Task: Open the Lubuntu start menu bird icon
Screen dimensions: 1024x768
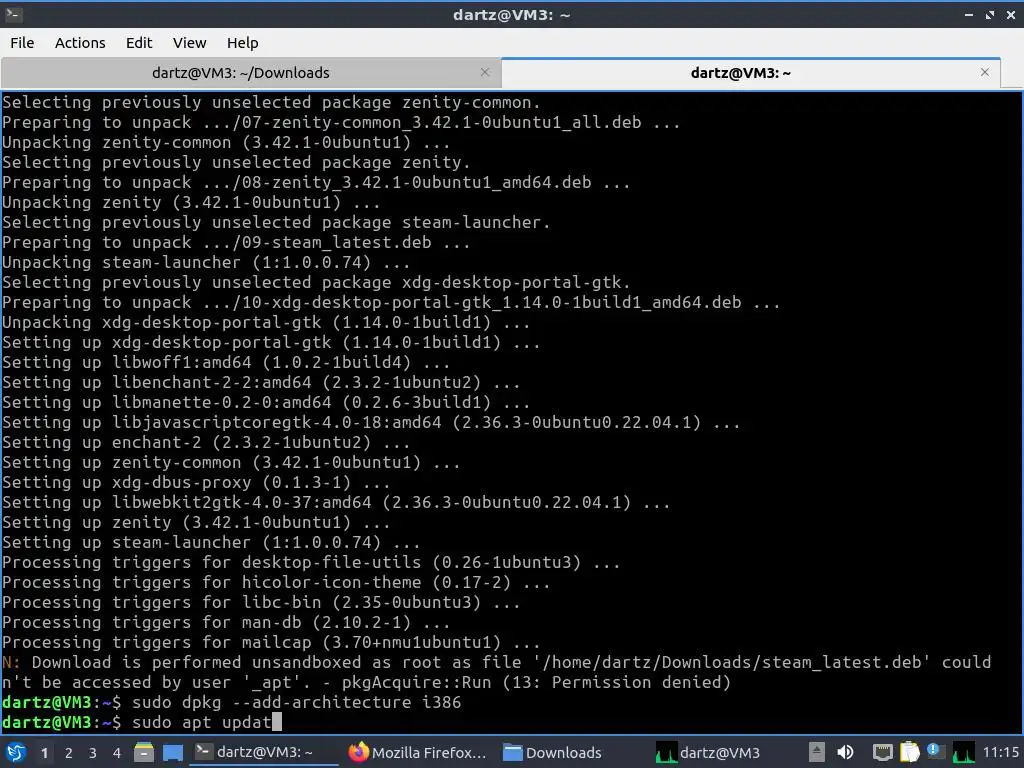Action: tap(16, 752)
